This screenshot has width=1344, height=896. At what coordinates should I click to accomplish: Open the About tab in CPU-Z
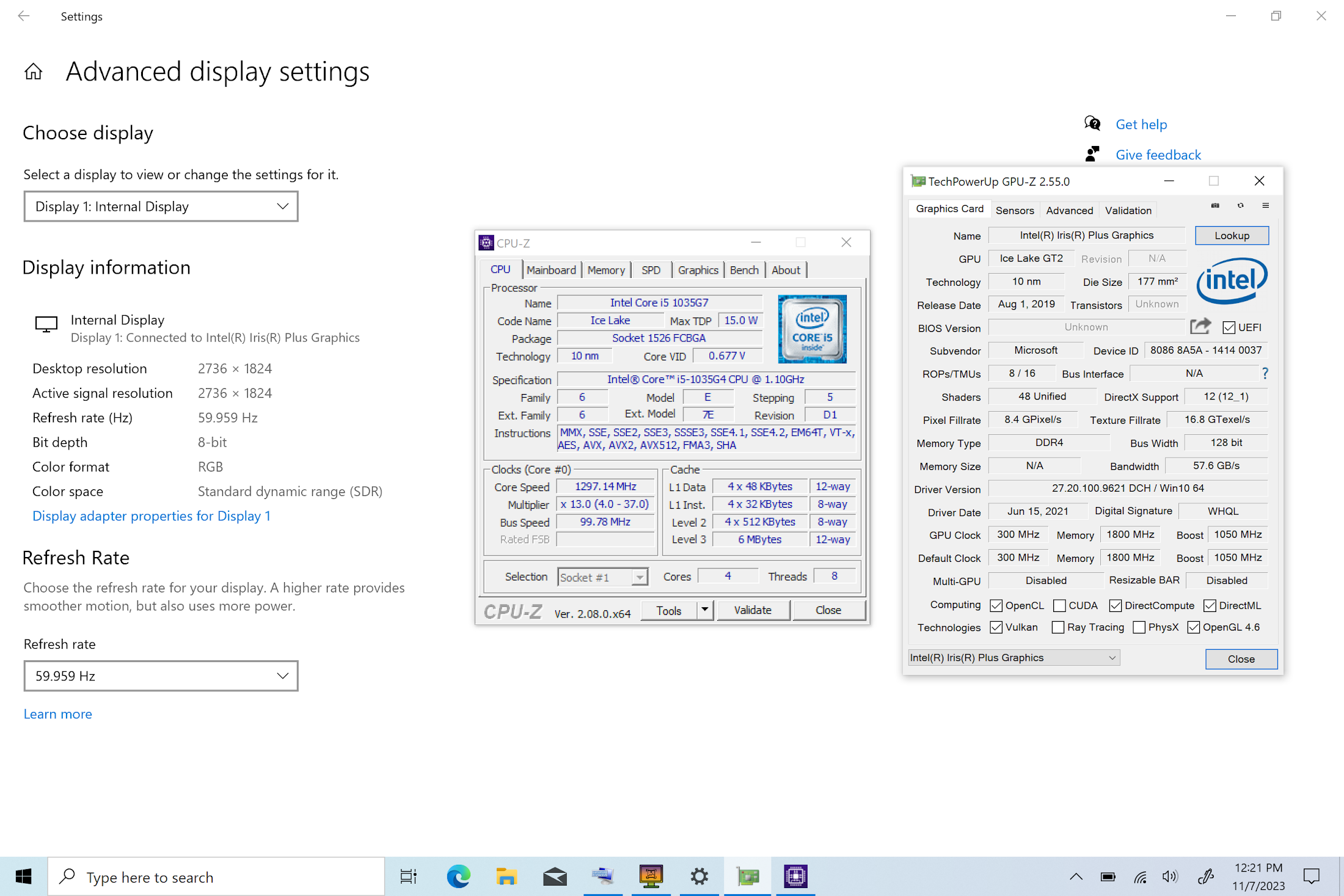786,270
